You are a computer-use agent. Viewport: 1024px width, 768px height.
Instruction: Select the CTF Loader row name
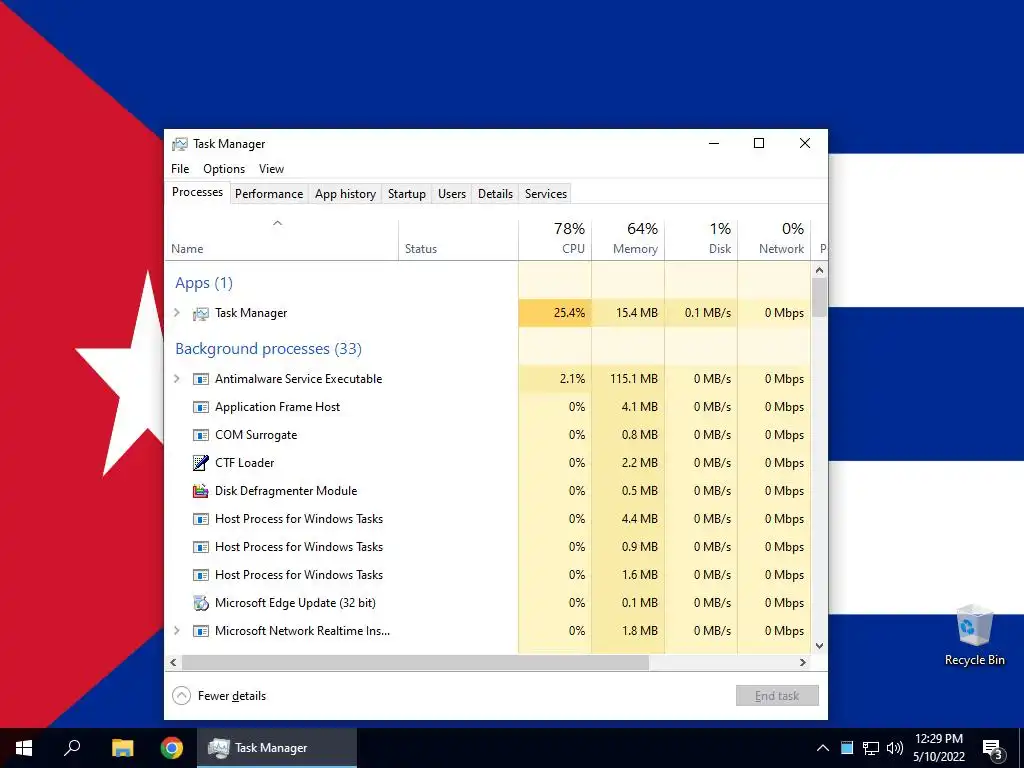[244, 463]
